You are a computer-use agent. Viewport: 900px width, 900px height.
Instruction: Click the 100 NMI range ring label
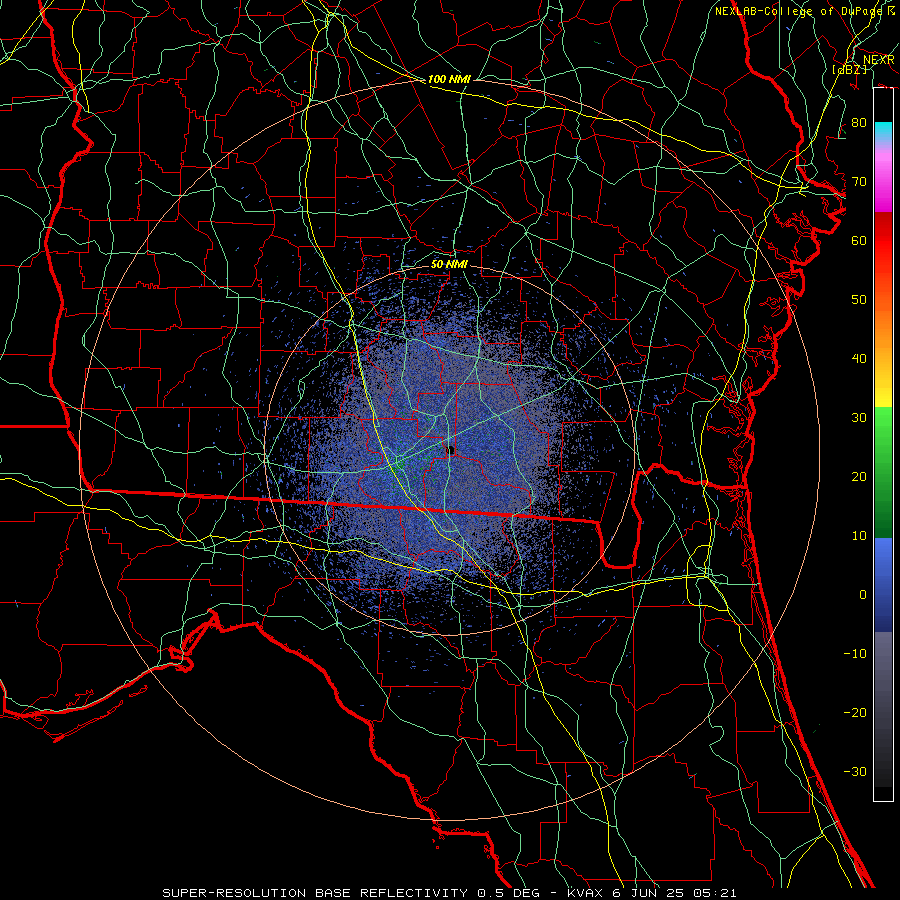point(449,79)
